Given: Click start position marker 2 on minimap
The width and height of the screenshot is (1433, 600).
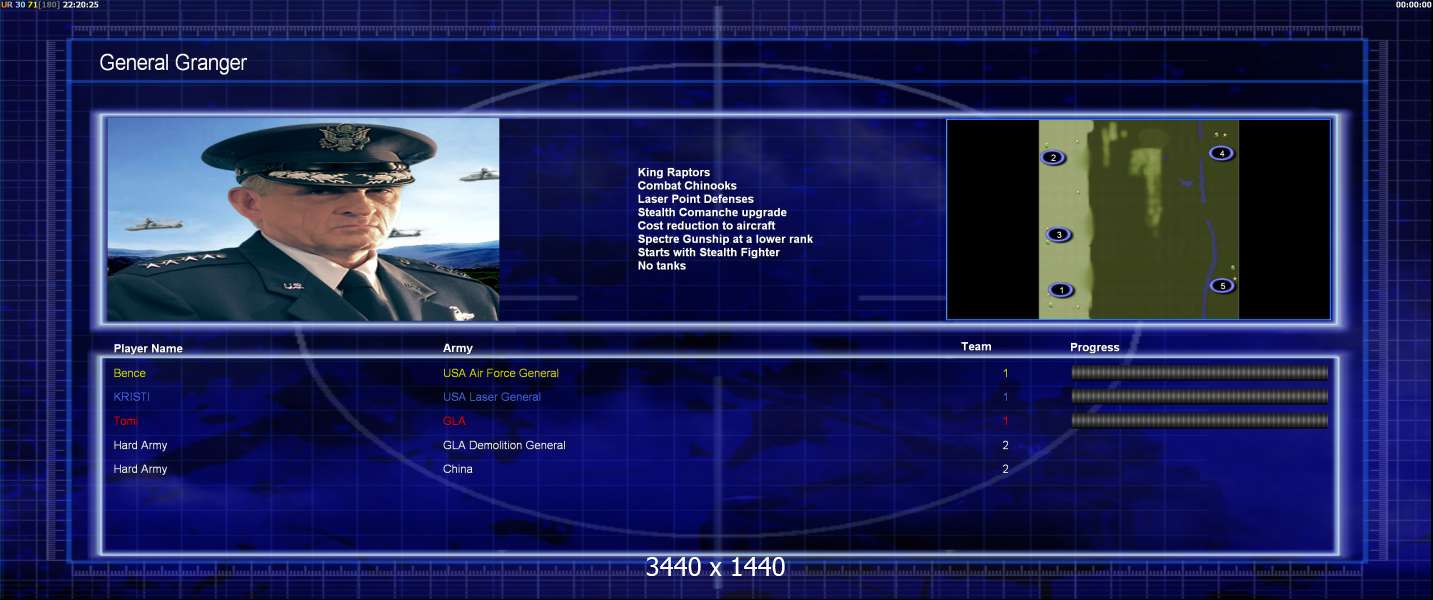Looking at the screenshot, I should (1053, 157).
